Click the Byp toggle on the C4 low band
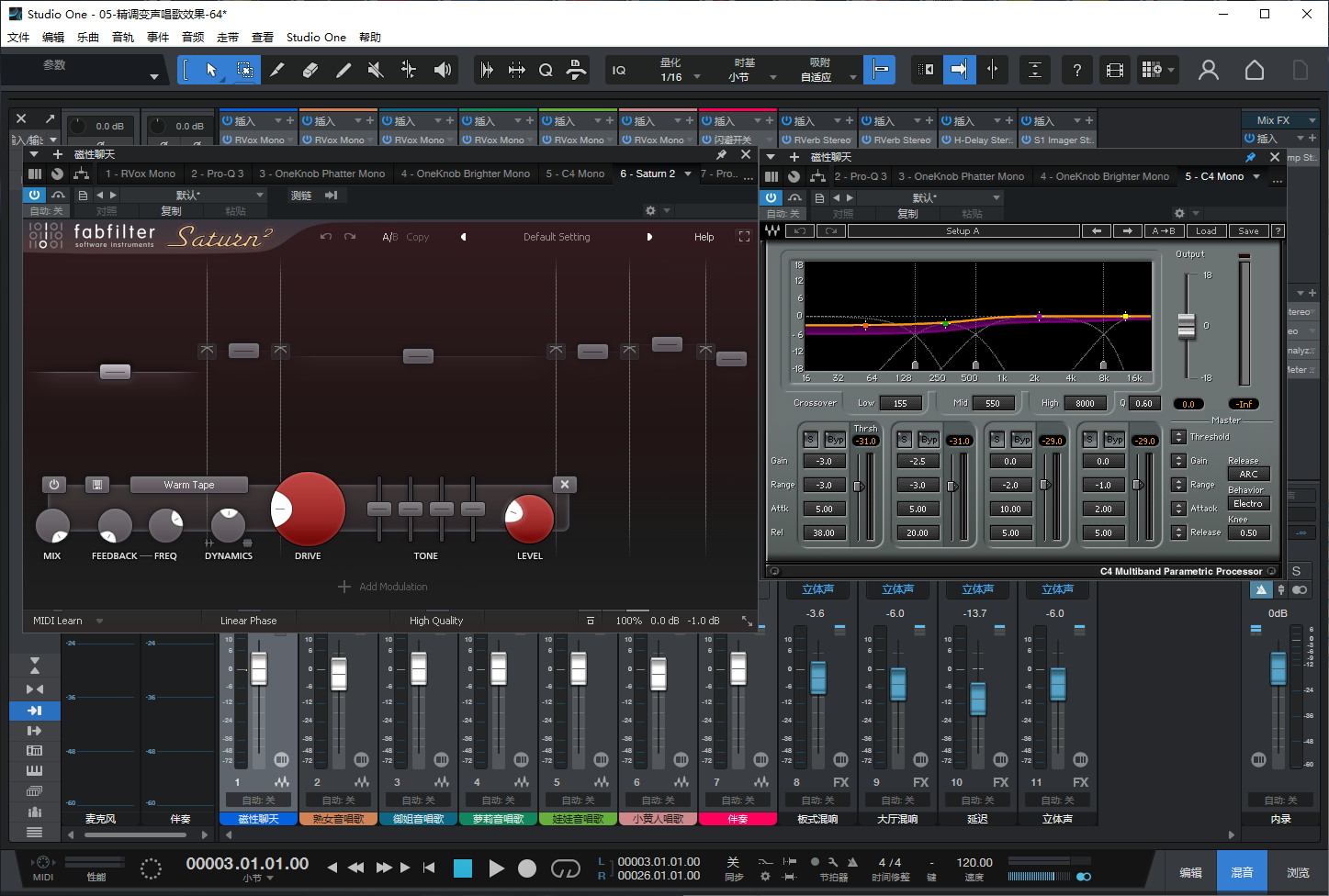Viewport: 1329px width, 896px height. (834, 439)
